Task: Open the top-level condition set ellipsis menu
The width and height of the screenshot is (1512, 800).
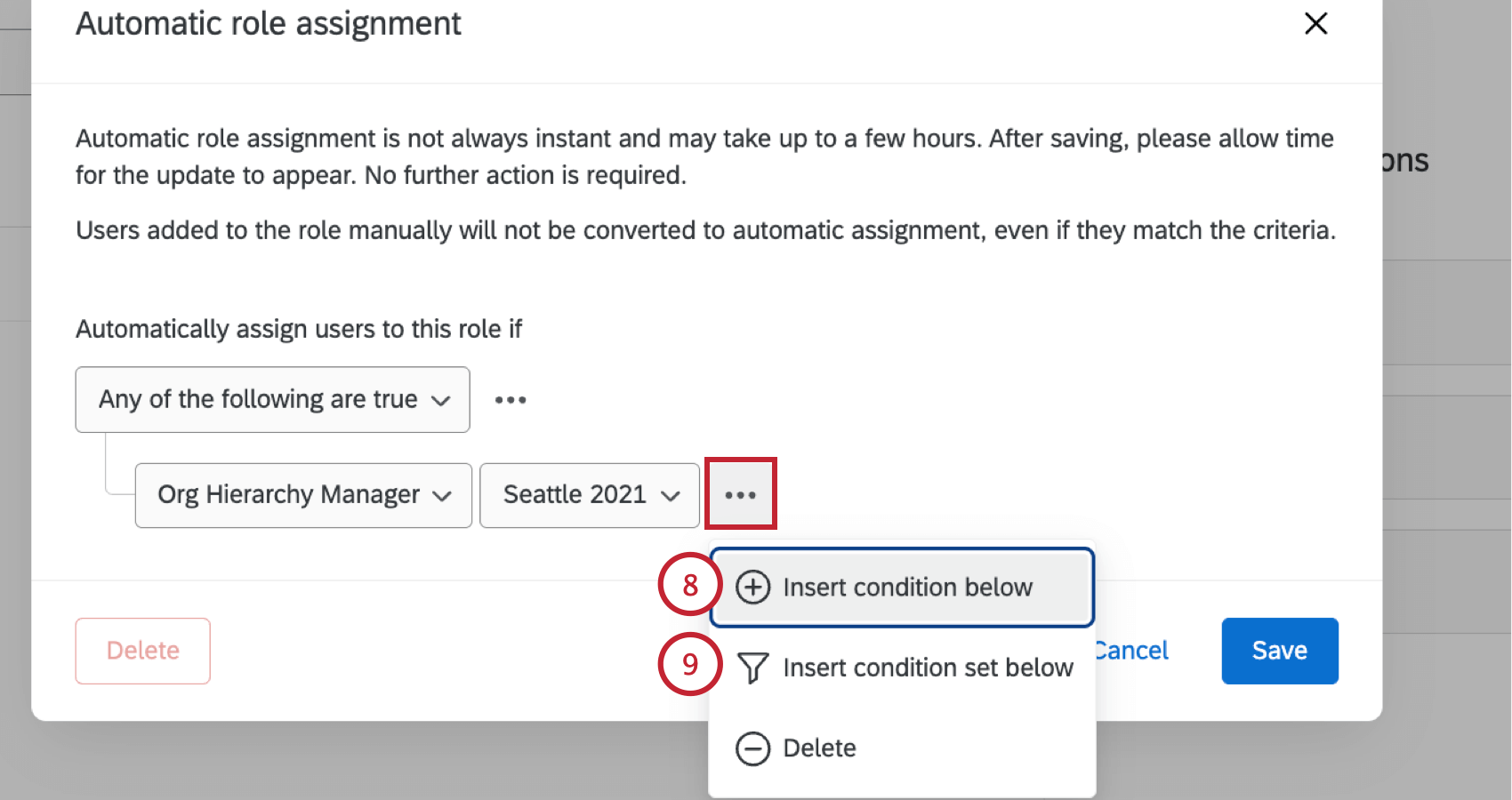Action: [x=510, y=400]
